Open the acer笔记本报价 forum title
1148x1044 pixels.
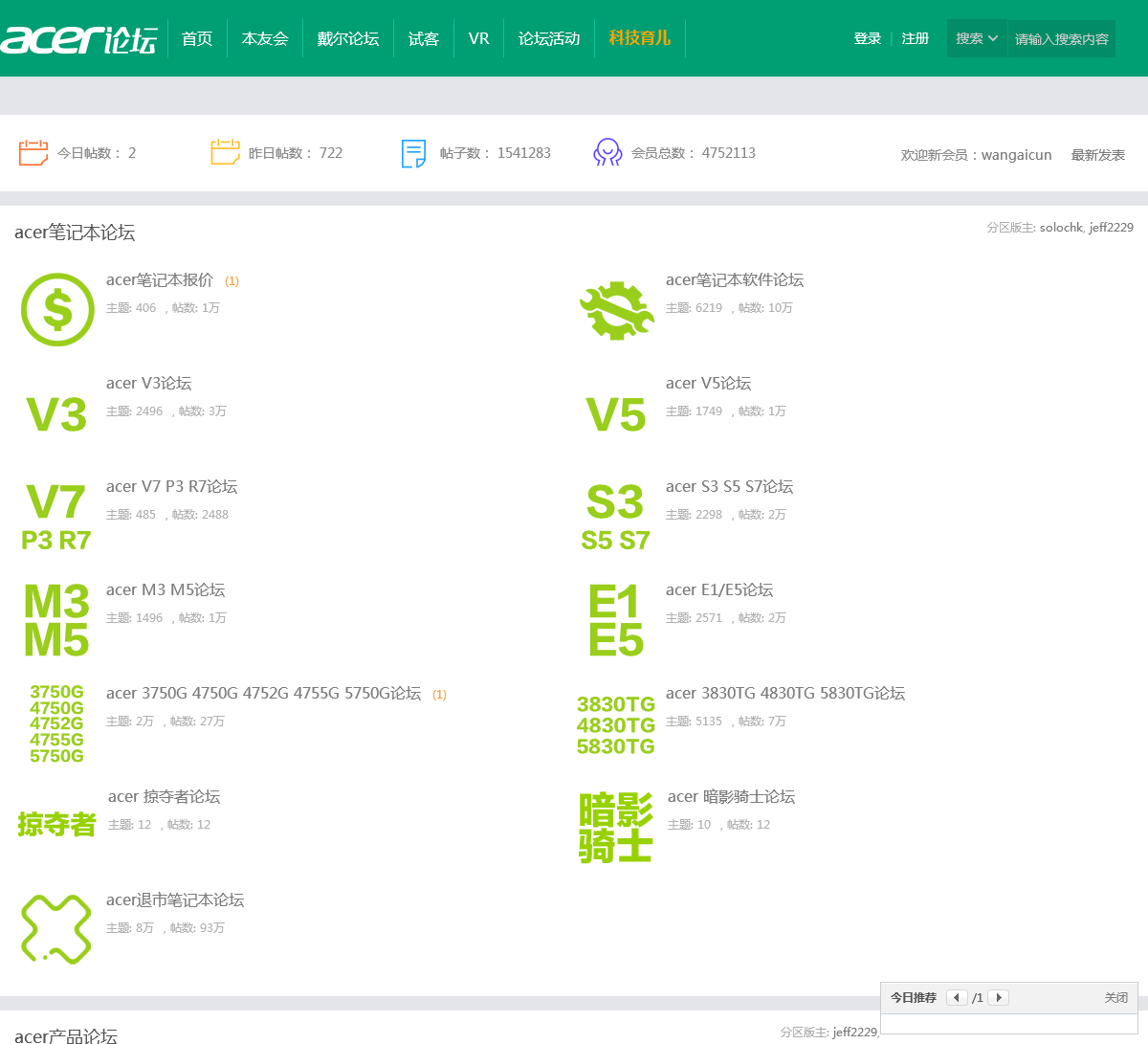[x=160, y=279]
